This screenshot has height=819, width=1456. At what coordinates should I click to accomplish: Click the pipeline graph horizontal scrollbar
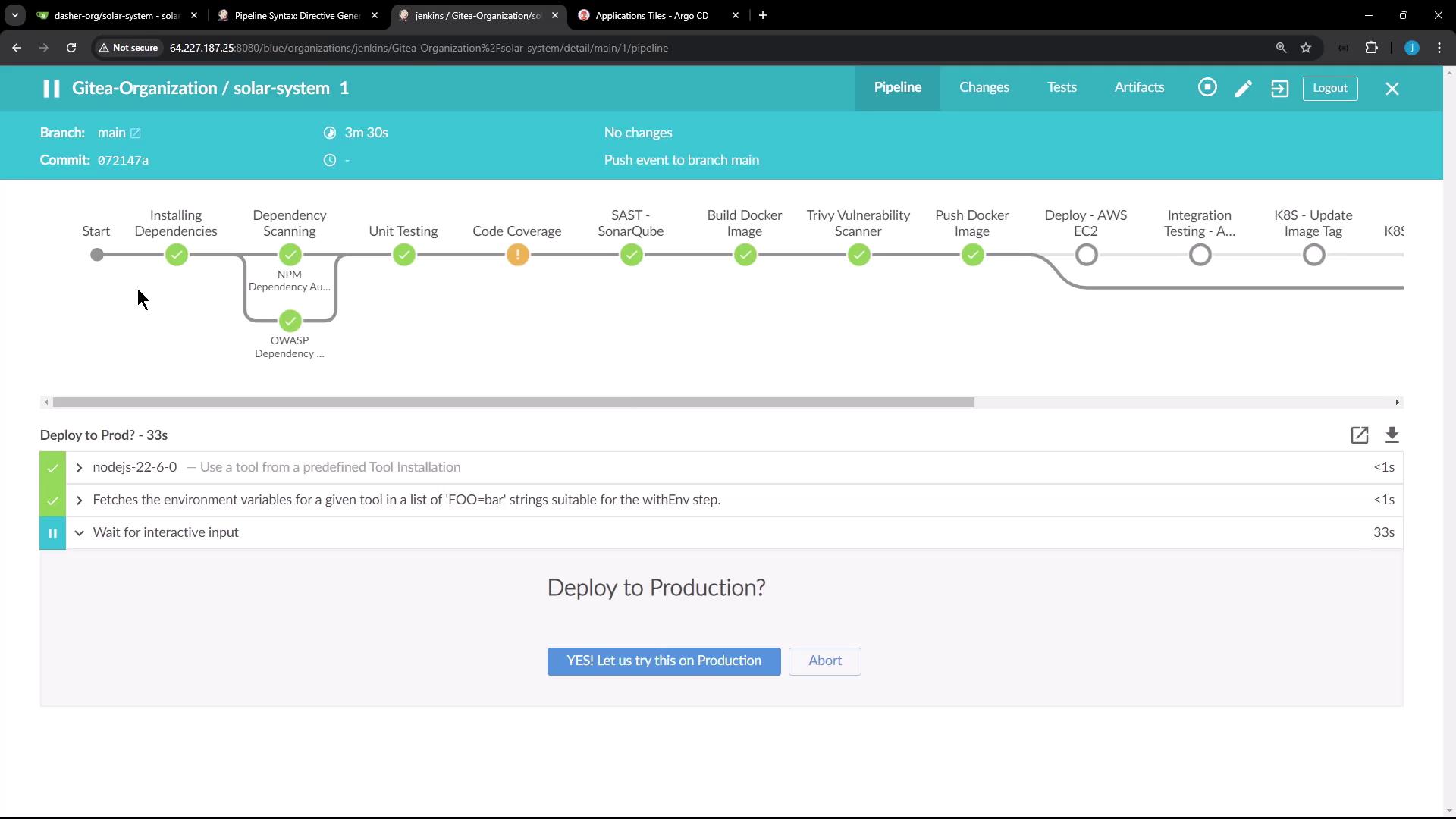click(x=513, y=403)
